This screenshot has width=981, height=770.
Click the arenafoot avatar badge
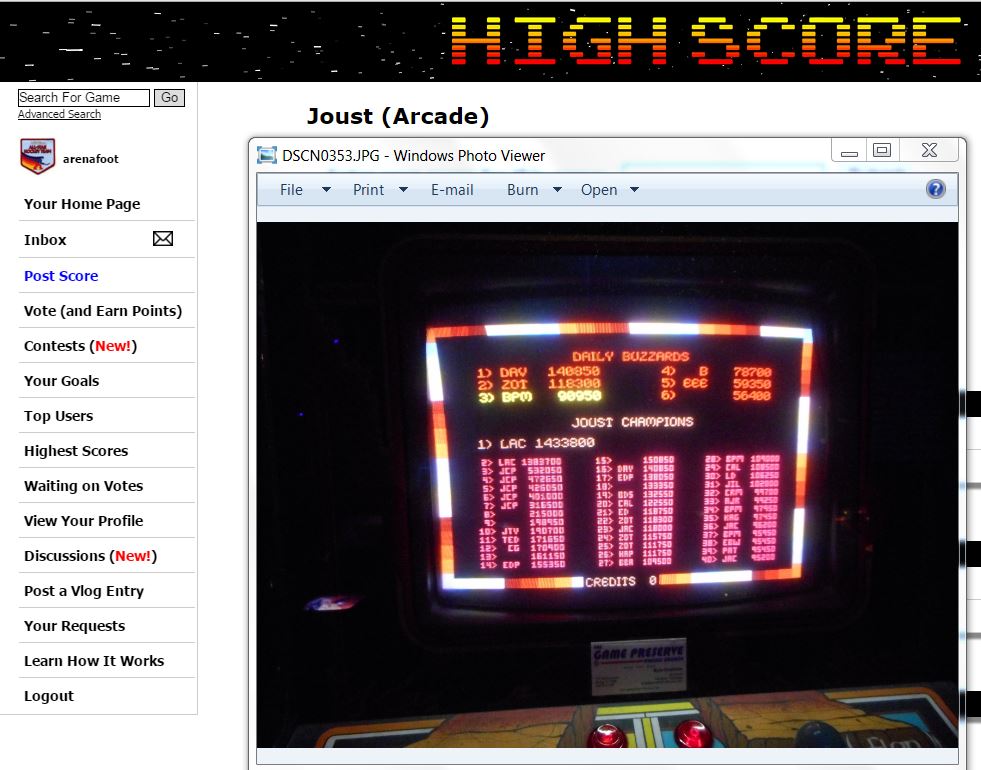(38, 156)
